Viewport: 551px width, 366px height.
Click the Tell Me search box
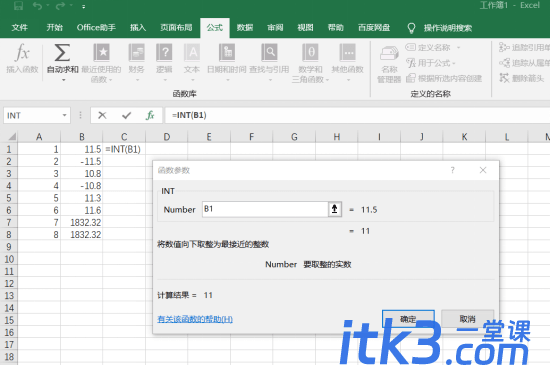448,28
